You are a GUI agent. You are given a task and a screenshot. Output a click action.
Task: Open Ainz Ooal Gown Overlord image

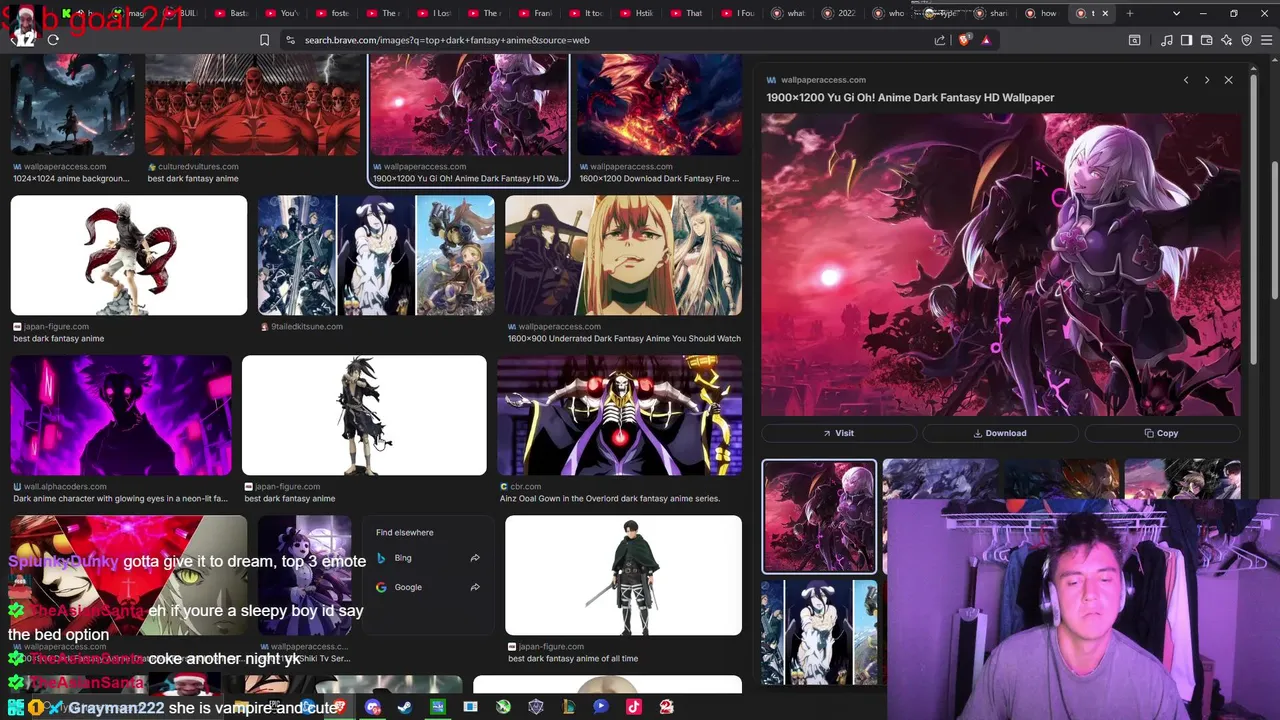(619, 415)
